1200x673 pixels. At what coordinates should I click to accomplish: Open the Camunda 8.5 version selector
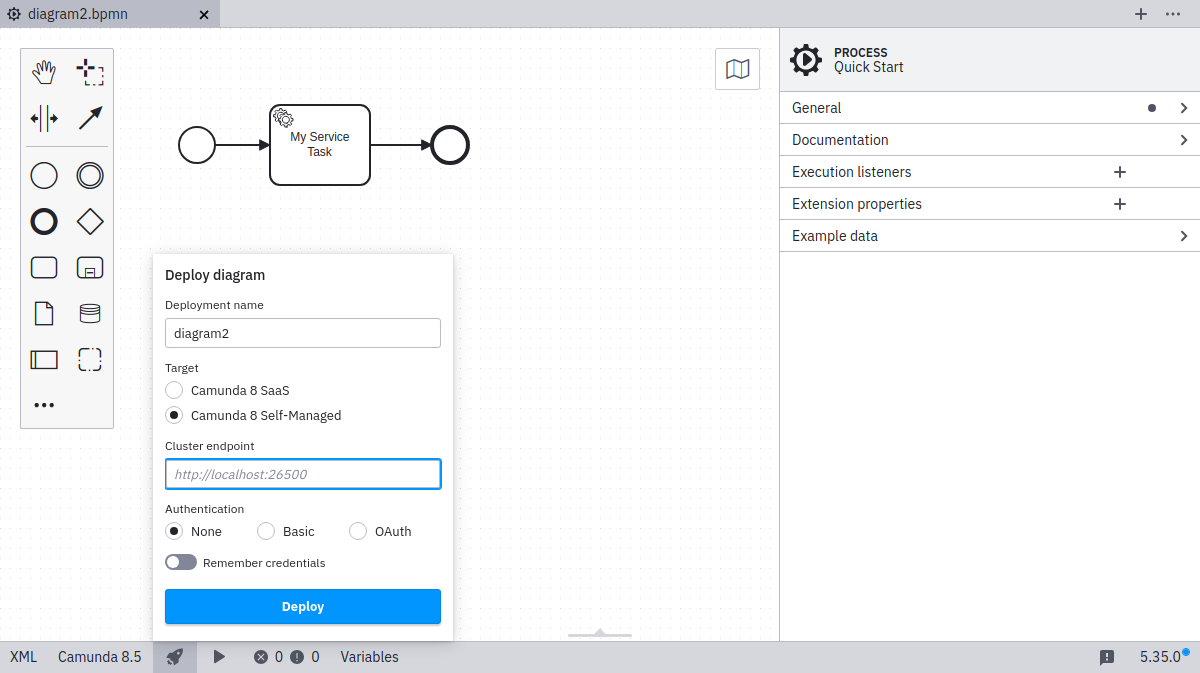click(x=100, y=657)
